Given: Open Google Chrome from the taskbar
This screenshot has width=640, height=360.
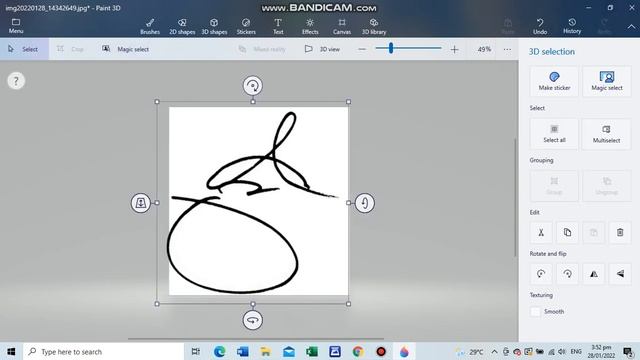Looking at the screenshot, I should tap(358, 351).
